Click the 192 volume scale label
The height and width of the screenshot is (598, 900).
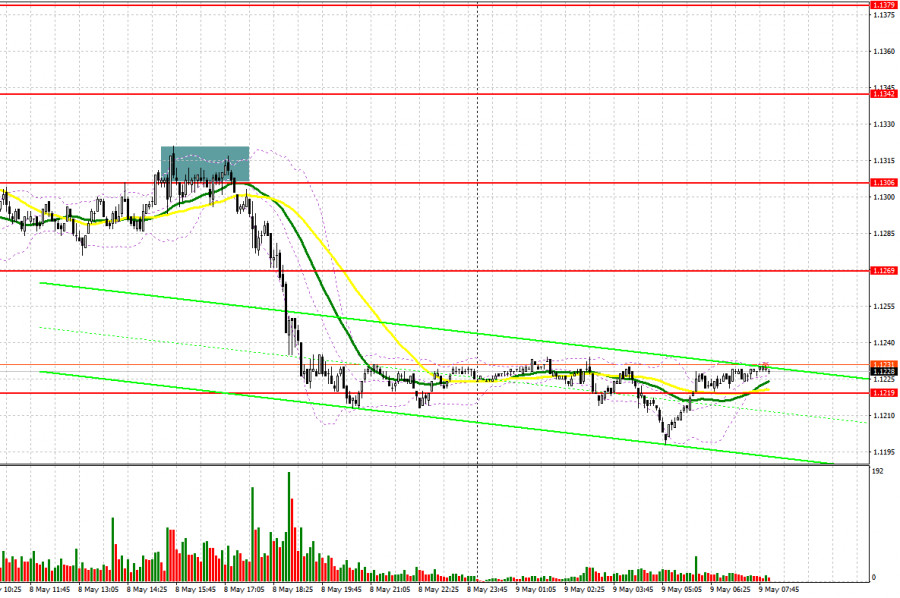tap(877, 471)
